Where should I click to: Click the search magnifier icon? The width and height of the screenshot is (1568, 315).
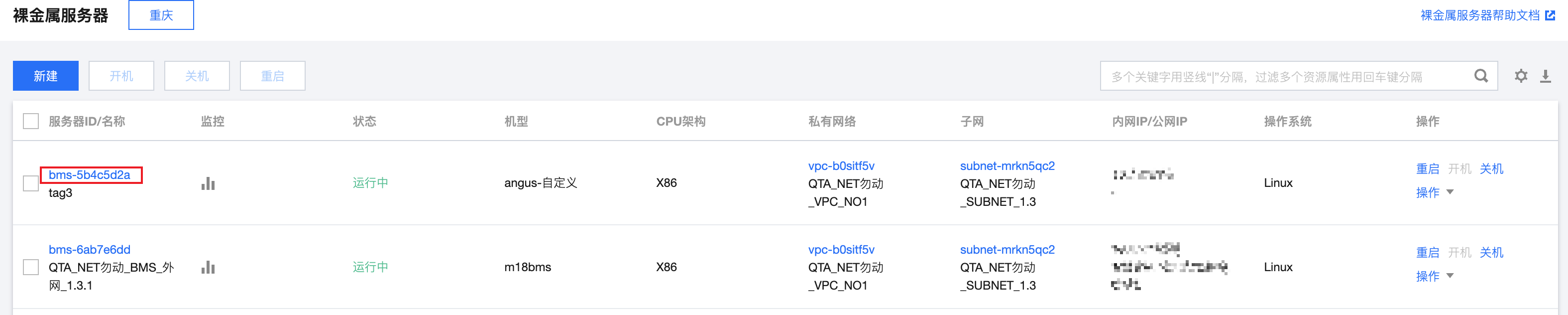(x=1481, y=76)
